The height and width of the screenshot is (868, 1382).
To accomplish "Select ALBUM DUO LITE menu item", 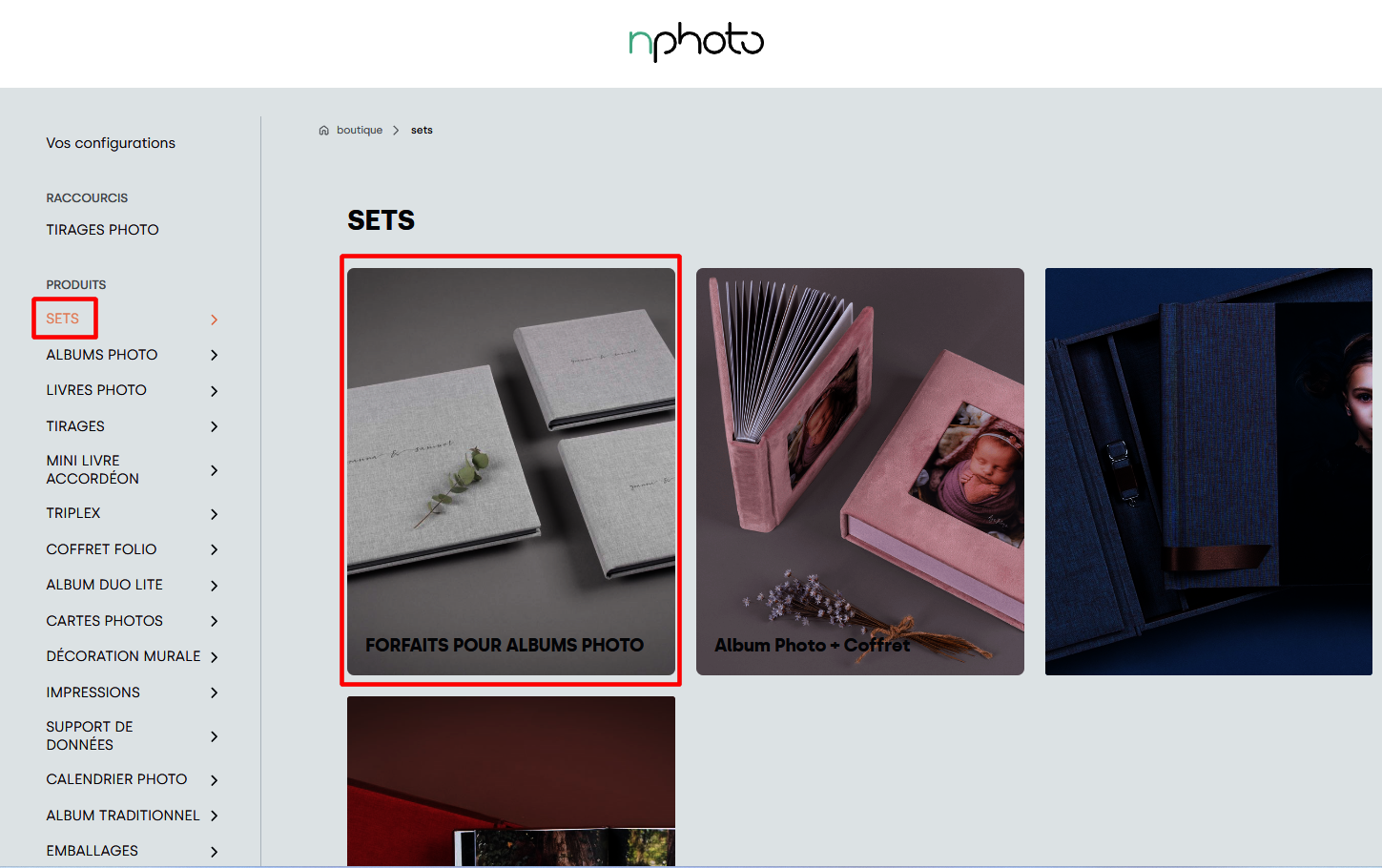I will pyautogui.click(x=104, y=585).
